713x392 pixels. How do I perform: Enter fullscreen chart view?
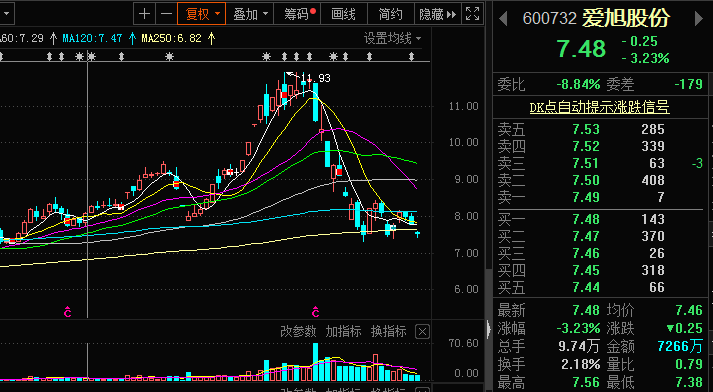point(472,14)
